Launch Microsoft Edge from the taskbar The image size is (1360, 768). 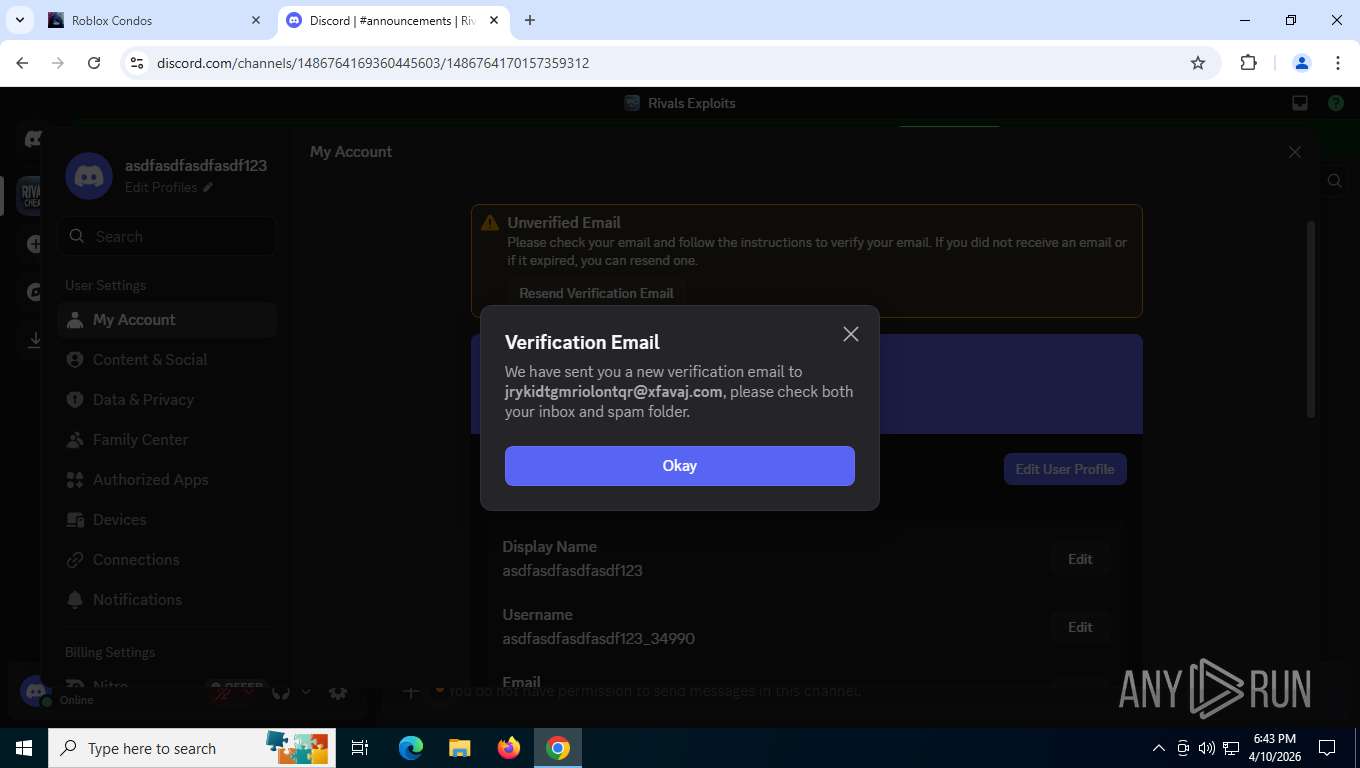click(411, 748)
